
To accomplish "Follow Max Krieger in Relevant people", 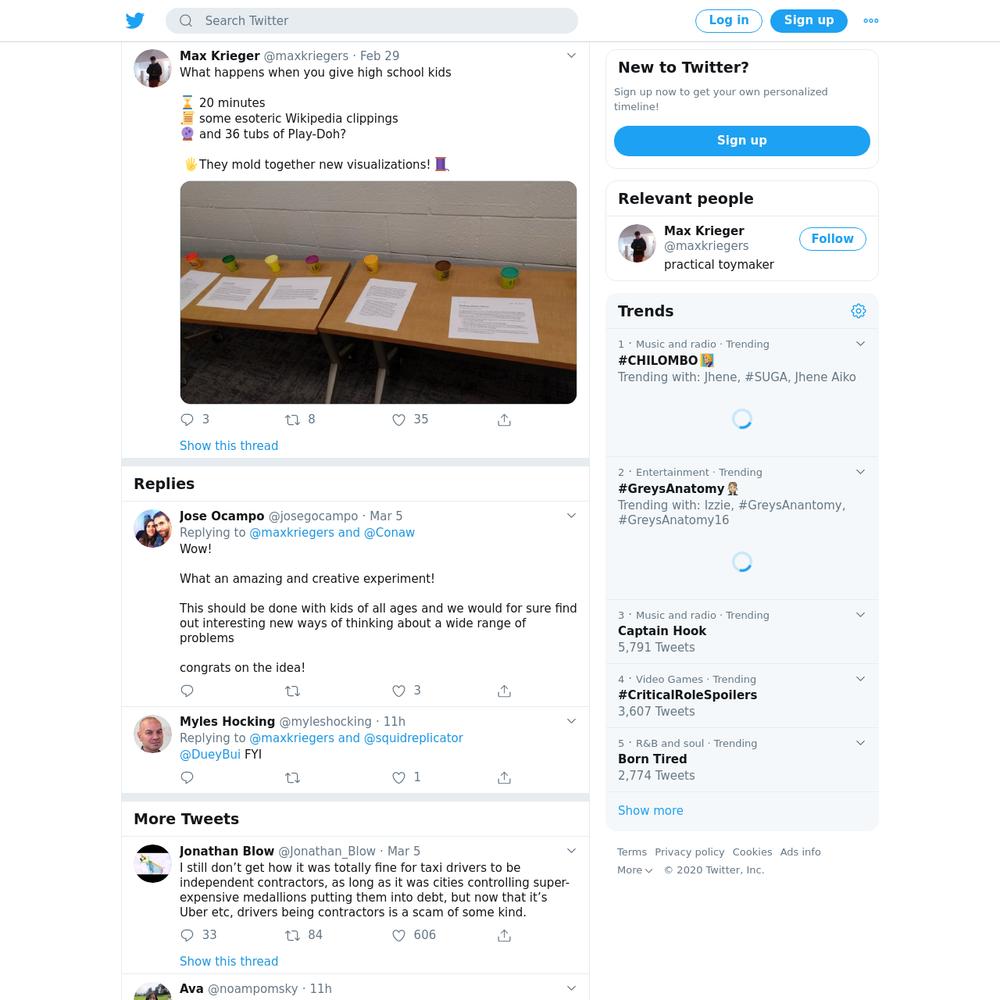I will click(832, 239).
